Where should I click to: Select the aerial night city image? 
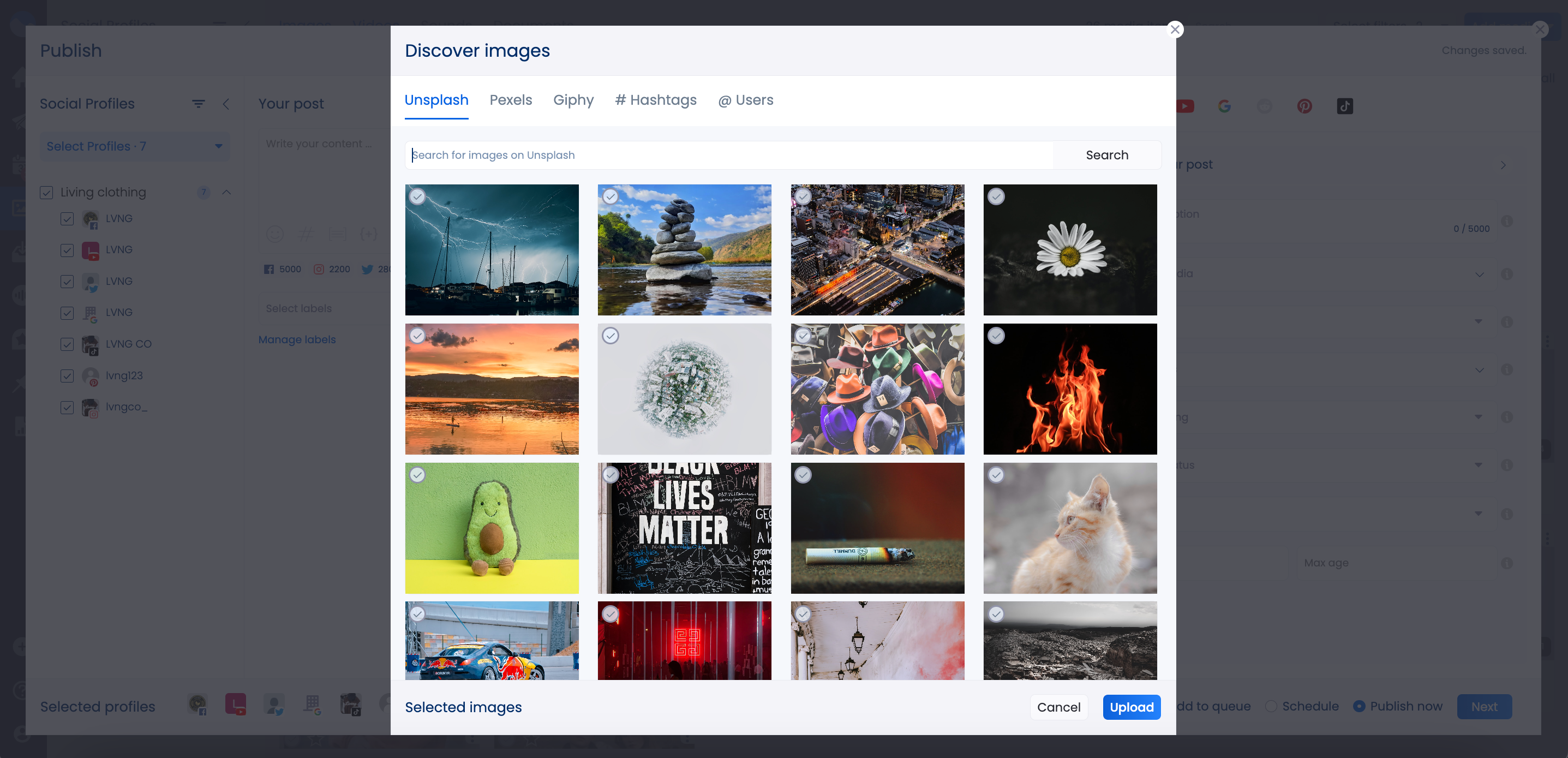pyautogui.click(x=877, y=249)
